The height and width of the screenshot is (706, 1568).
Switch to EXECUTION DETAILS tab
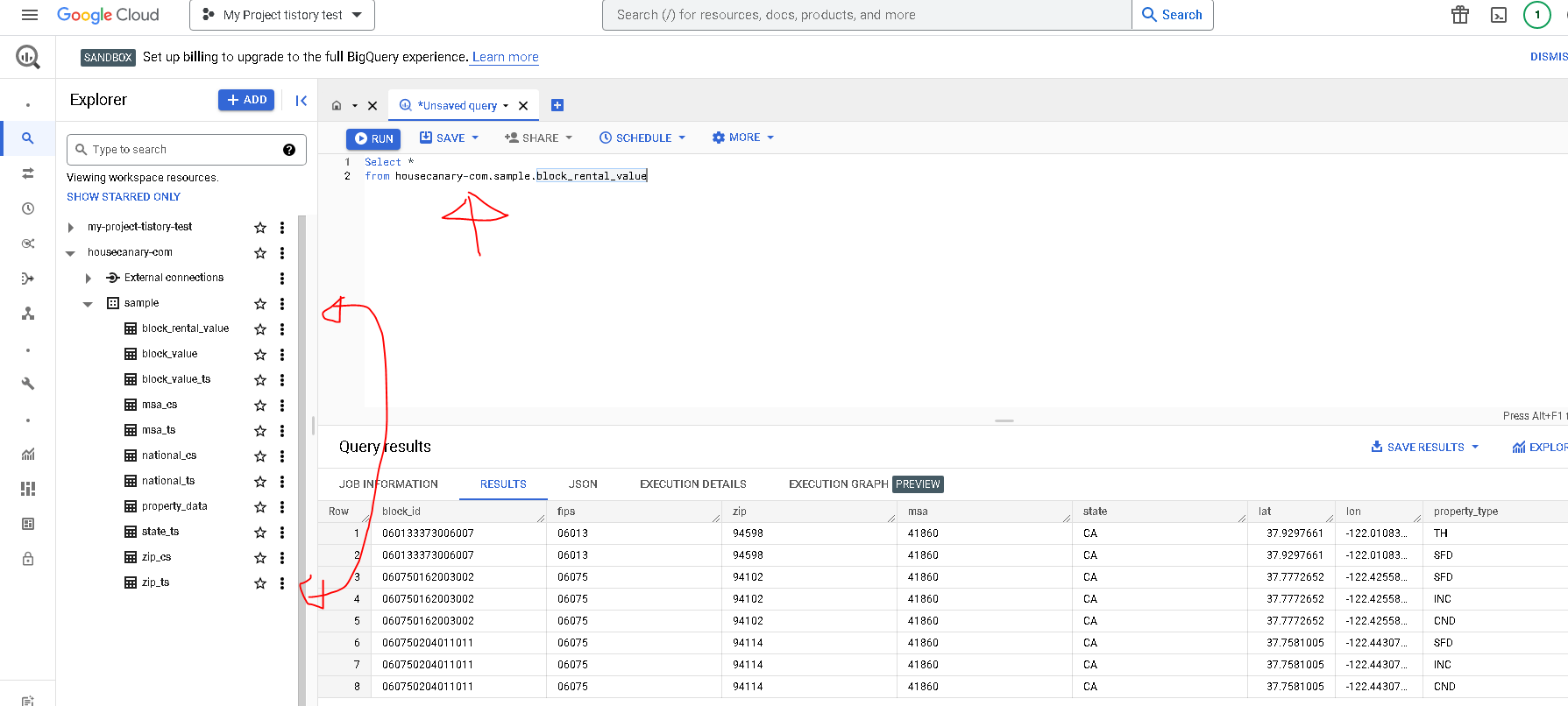693,484
